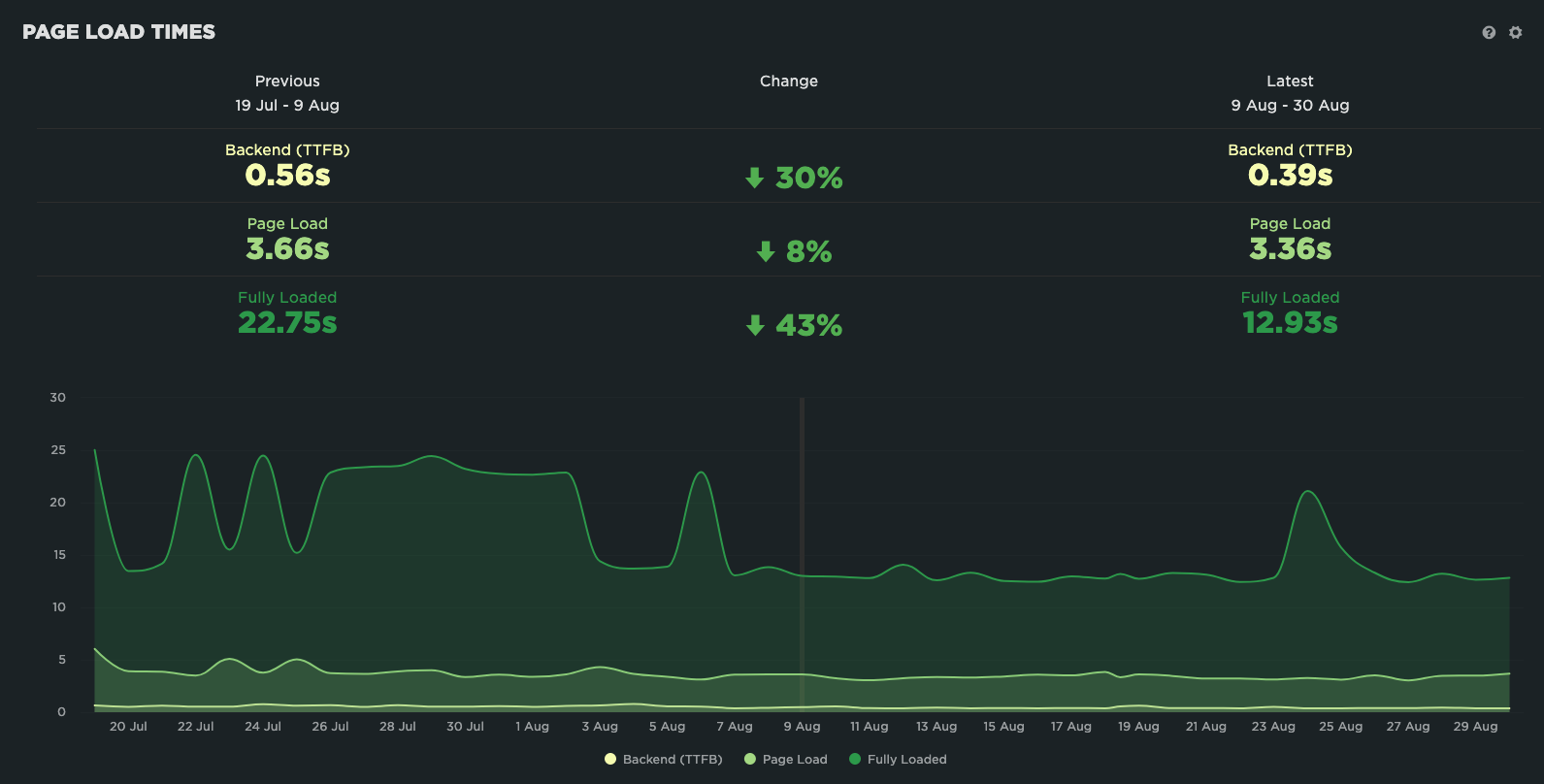1544x784 pixels.
Task: Click the Page Load Times panel title
Action: 118,32
